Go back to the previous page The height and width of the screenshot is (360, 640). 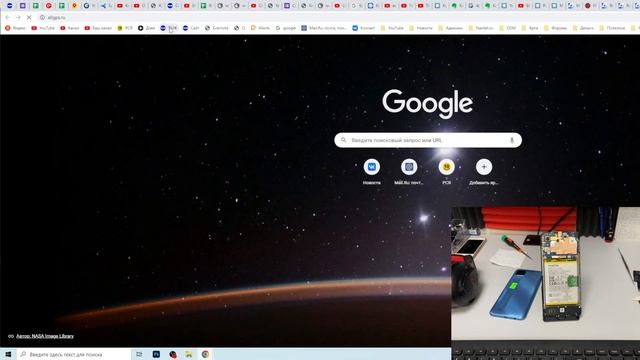[x=8, y=18]
